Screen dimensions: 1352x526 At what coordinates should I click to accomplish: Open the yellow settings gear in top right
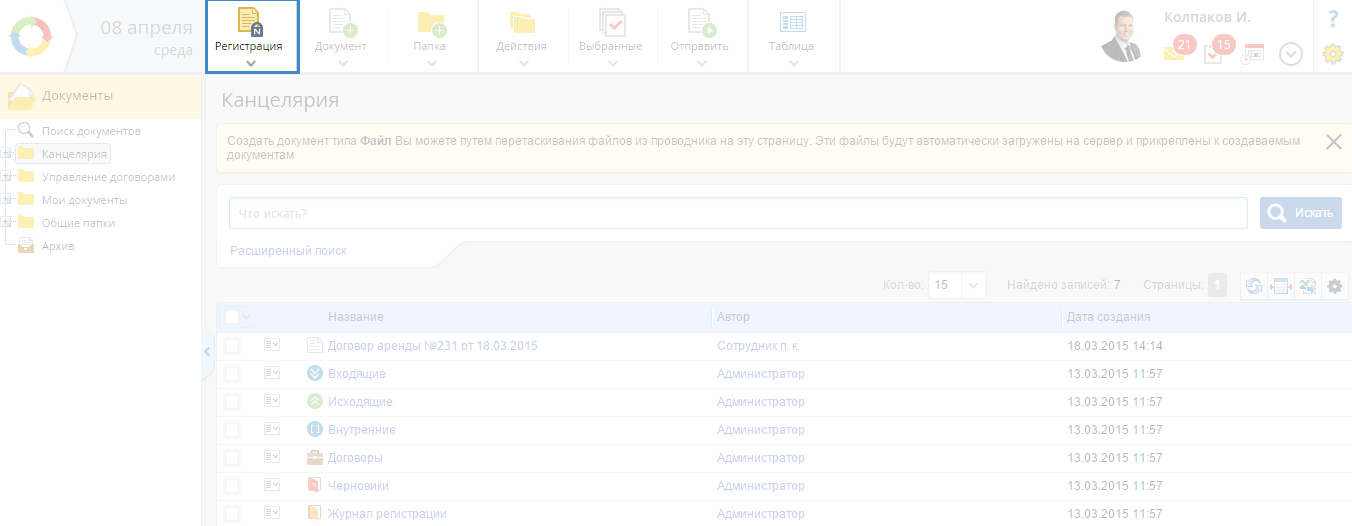pos(1332,54)
